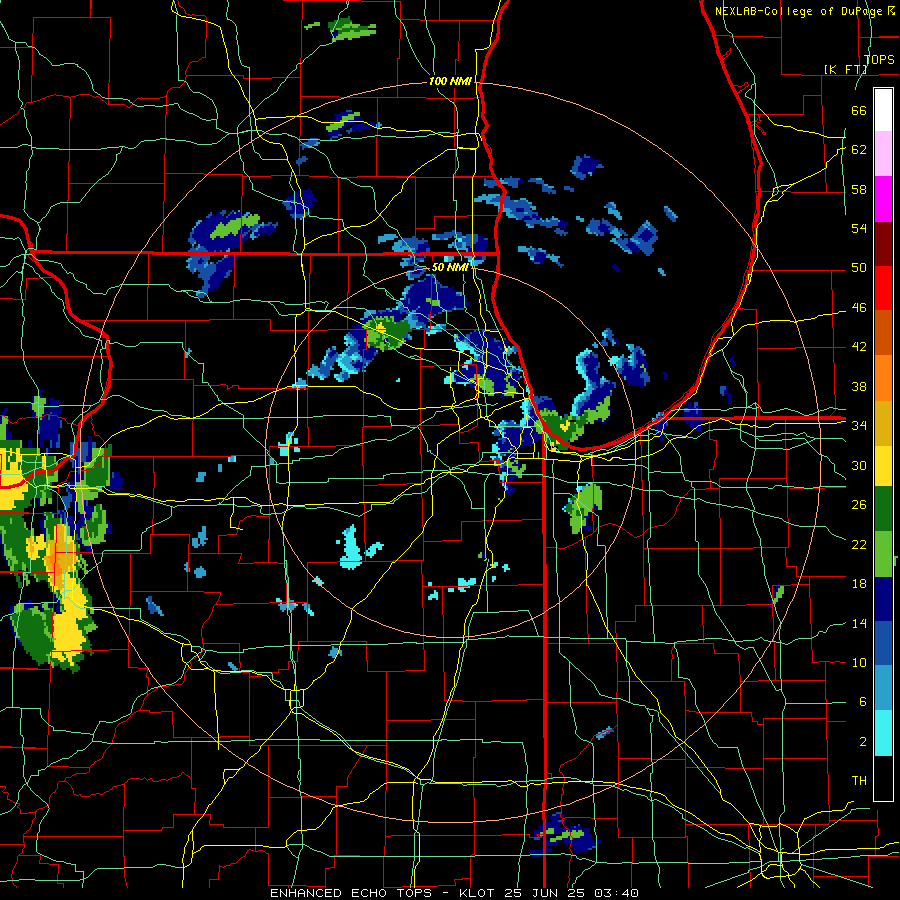Pick the dark green swatch in the legend
Image resolution: width=900 pixels, height=900 pixels.
[x=883, y=509]
